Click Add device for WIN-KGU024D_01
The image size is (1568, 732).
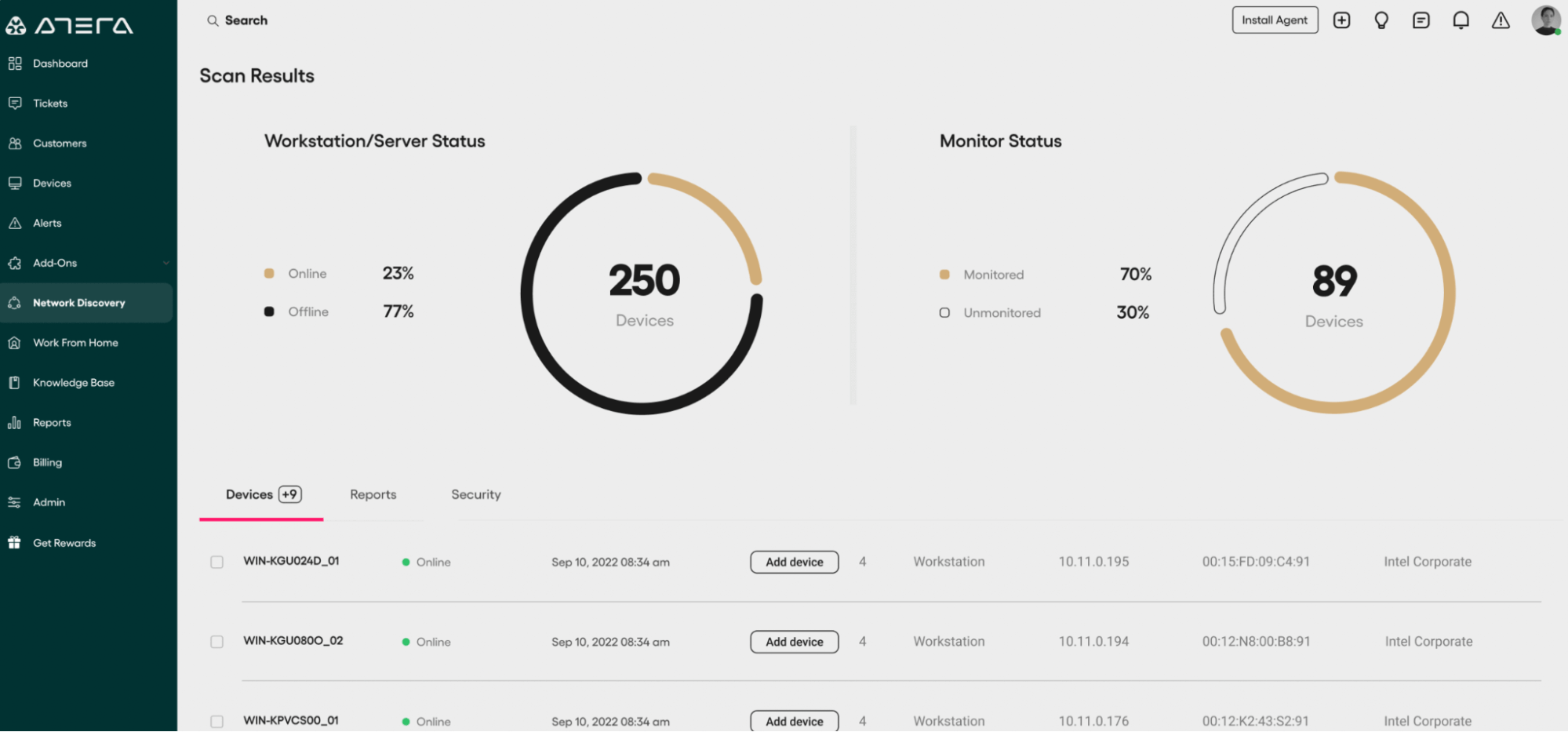[795, 563]
